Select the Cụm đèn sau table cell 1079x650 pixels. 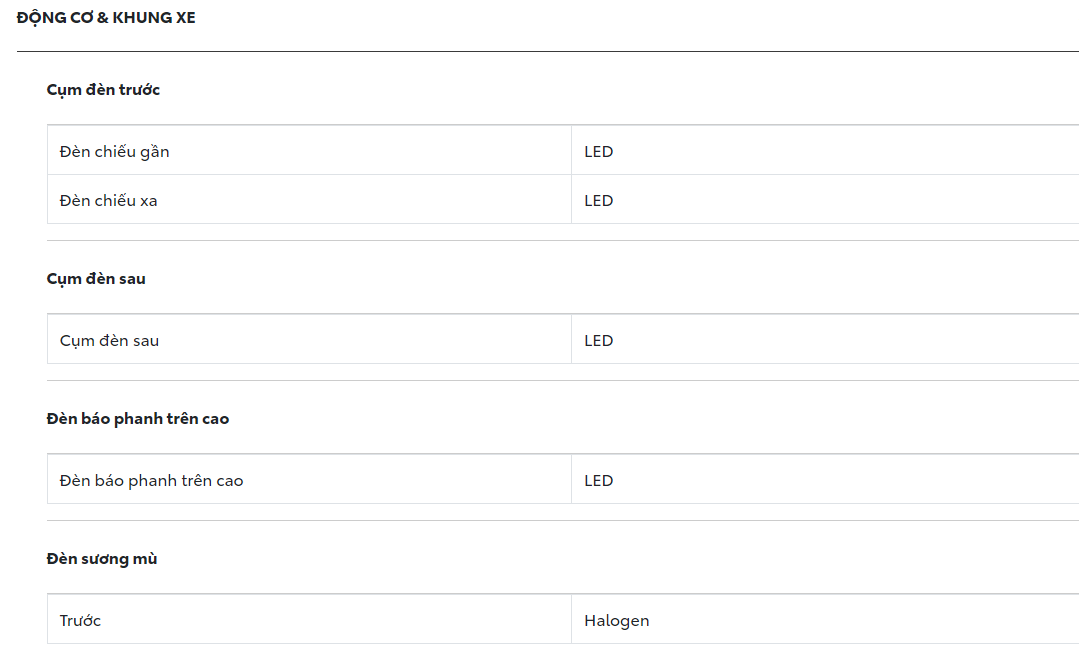point(109,341)
